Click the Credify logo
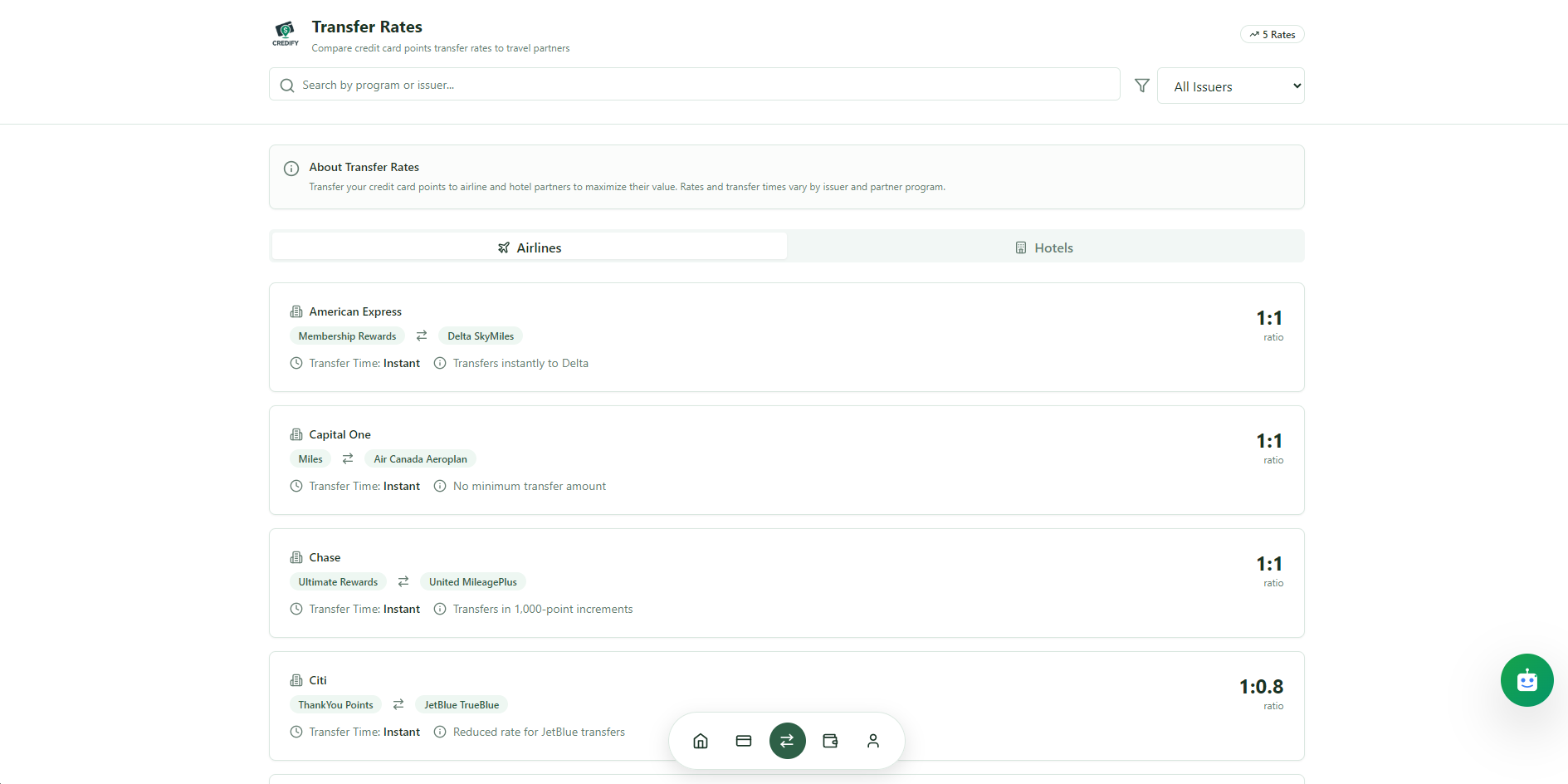Viewport: 1568px width, 784px height. pos(286,34)
